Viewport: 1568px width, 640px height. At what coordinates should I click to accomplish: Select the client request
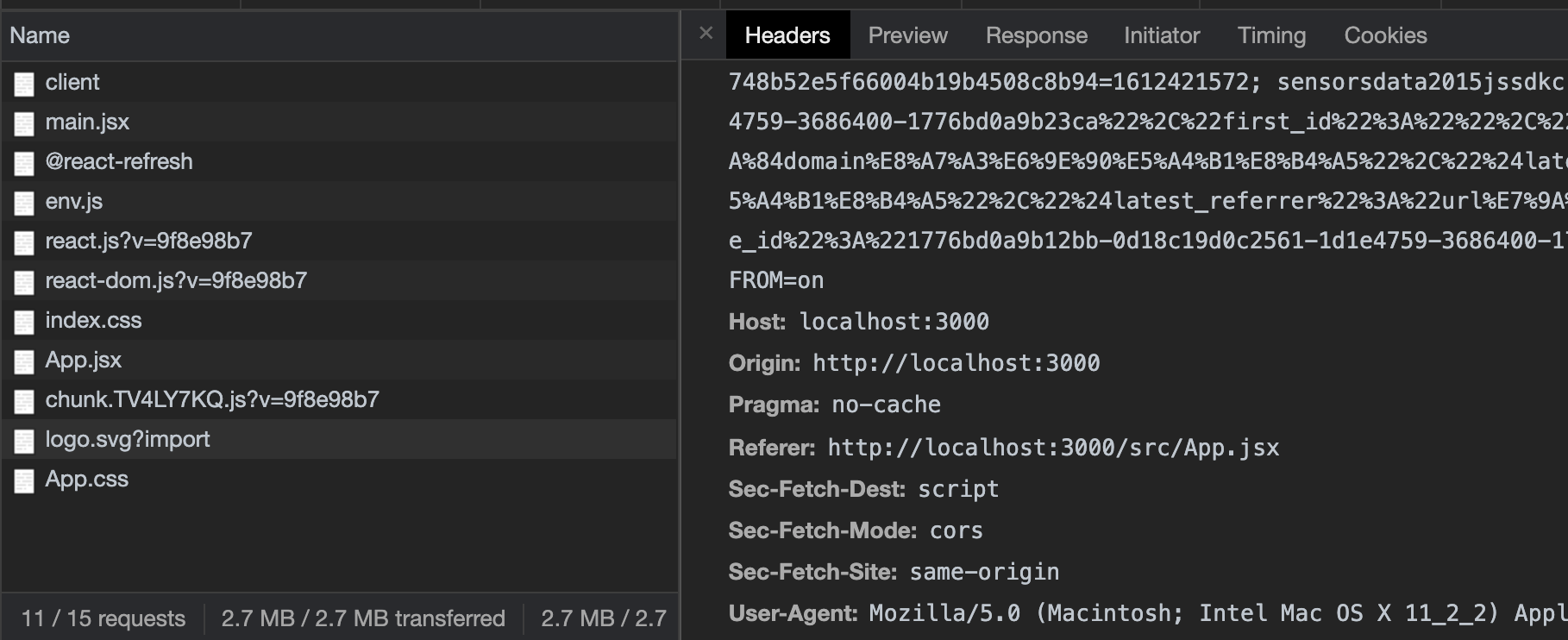pyautogui.click(x=340, y=82)
